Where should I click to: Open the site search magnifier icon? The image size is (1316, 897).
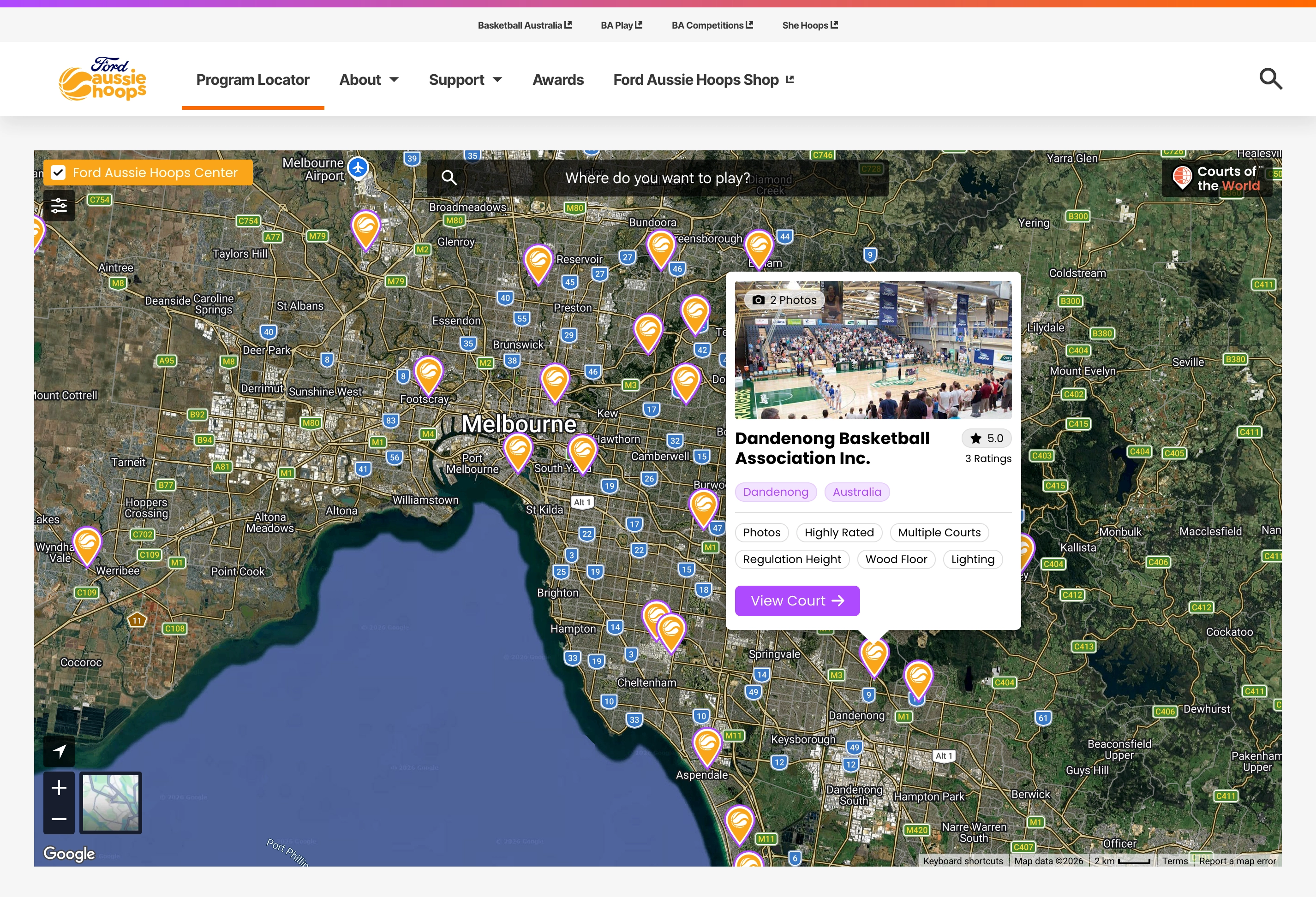coord(1270,79)
